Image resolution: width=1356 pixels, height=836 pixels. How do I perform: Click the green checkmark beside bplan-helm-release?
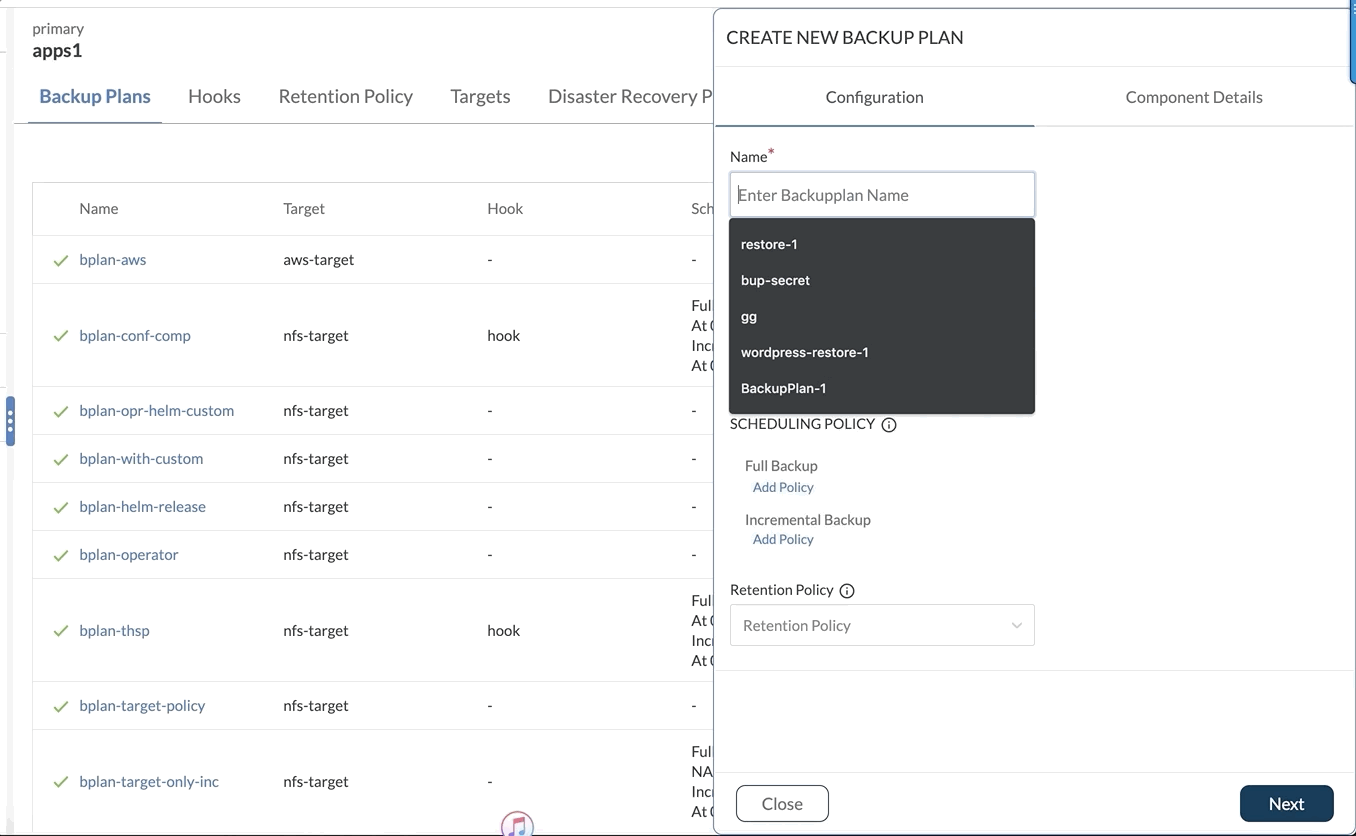(61, 507)
